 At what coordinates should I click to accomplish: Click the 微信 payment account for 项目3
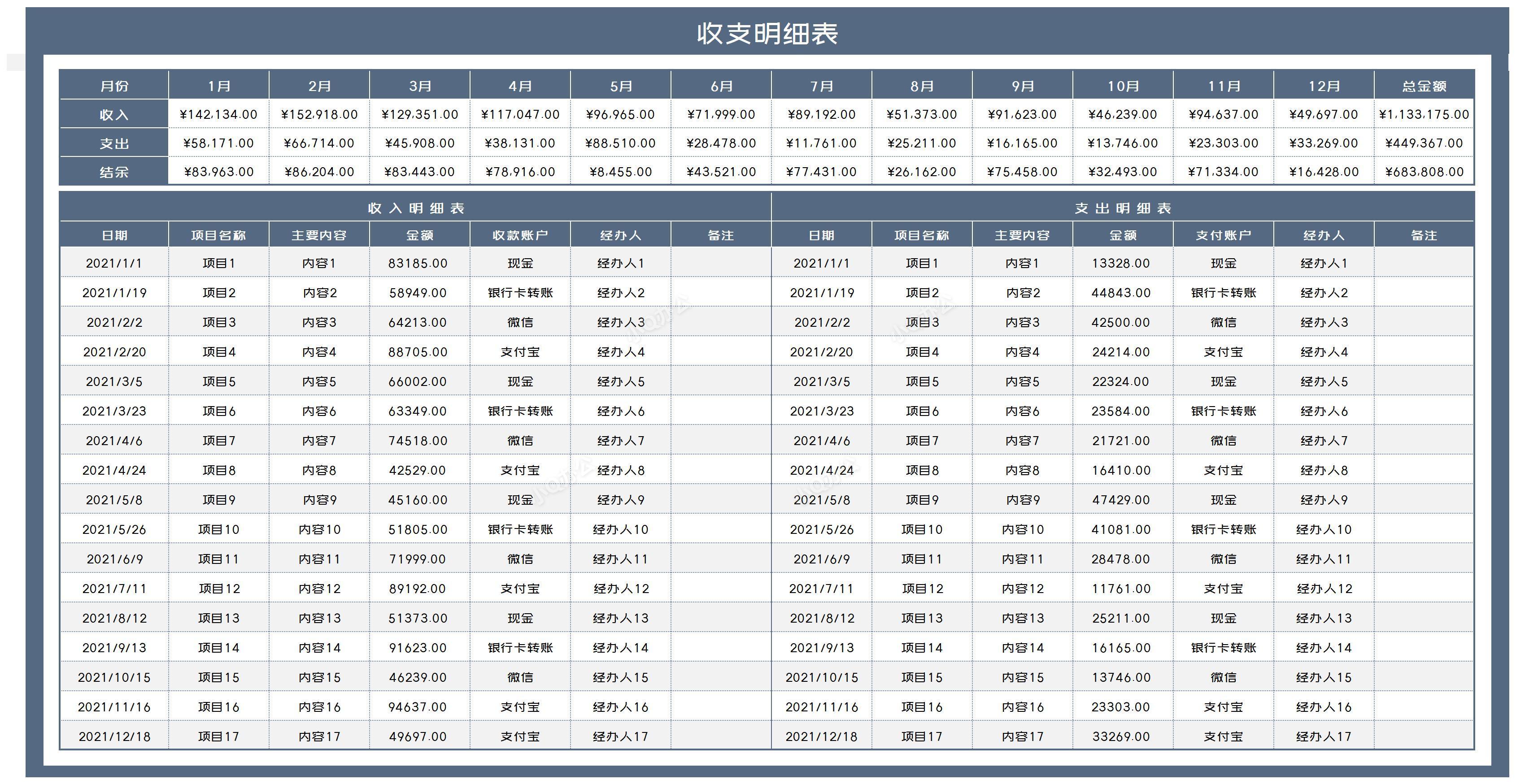pyautogui.click(x=520, y=322)
